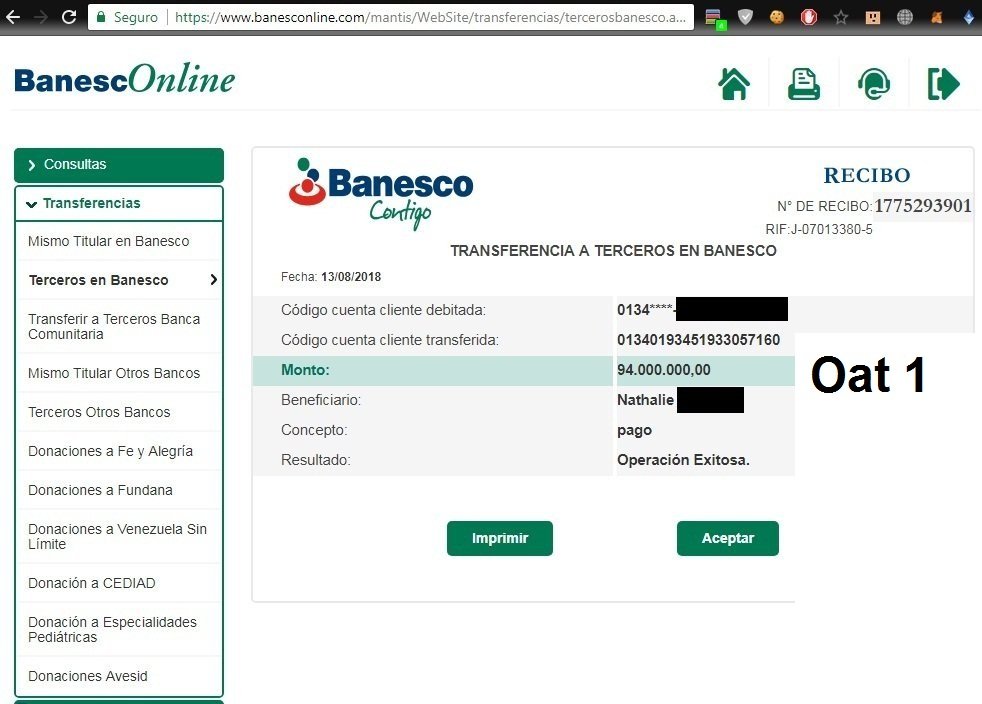Image resolution: width=982 pixels, height=704 pixels.
Task: Open Donaciones a Fundana
Action: [x=100, y=490]
